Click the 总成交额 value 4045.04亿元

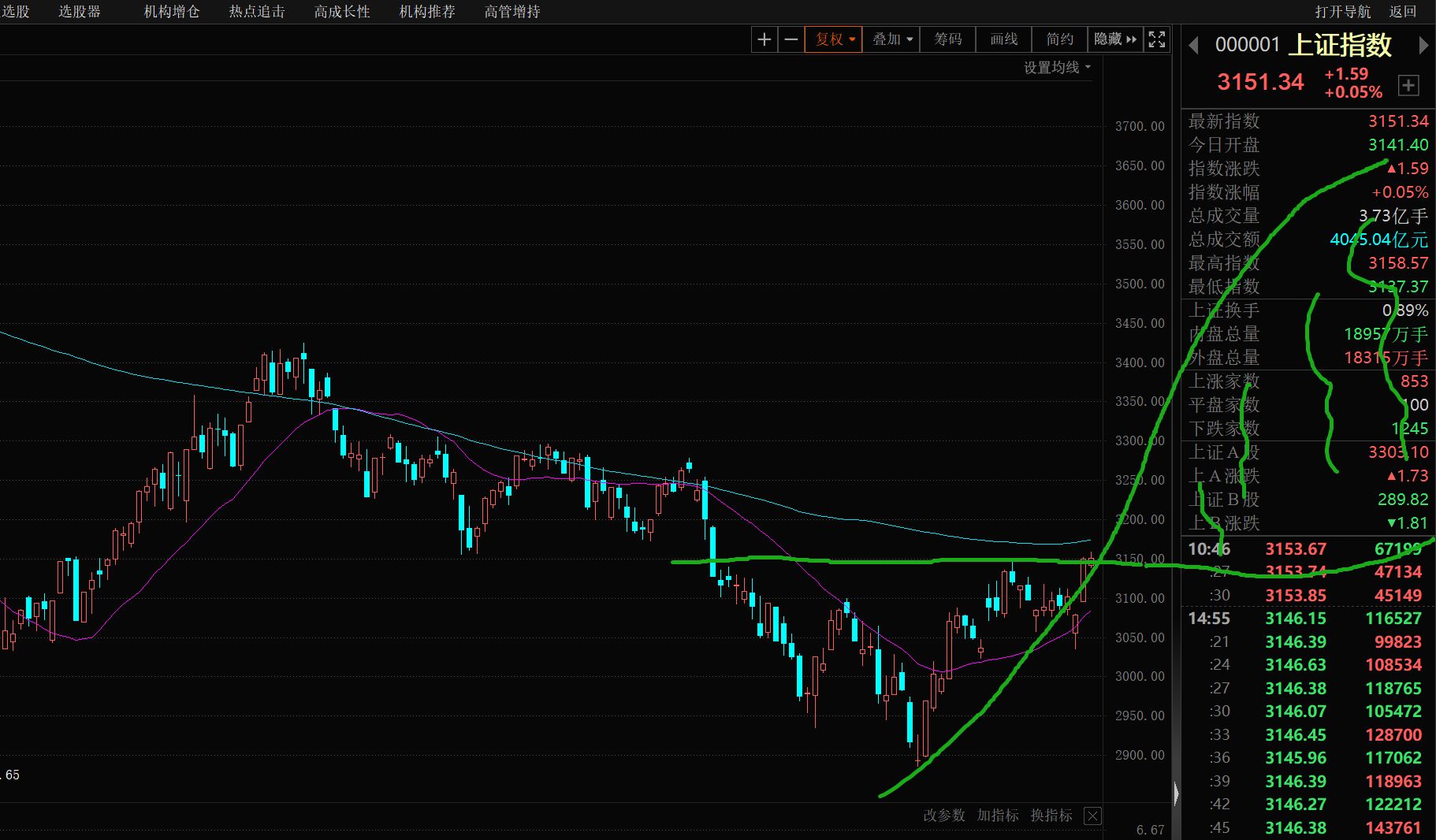[x=1379, y=240]
